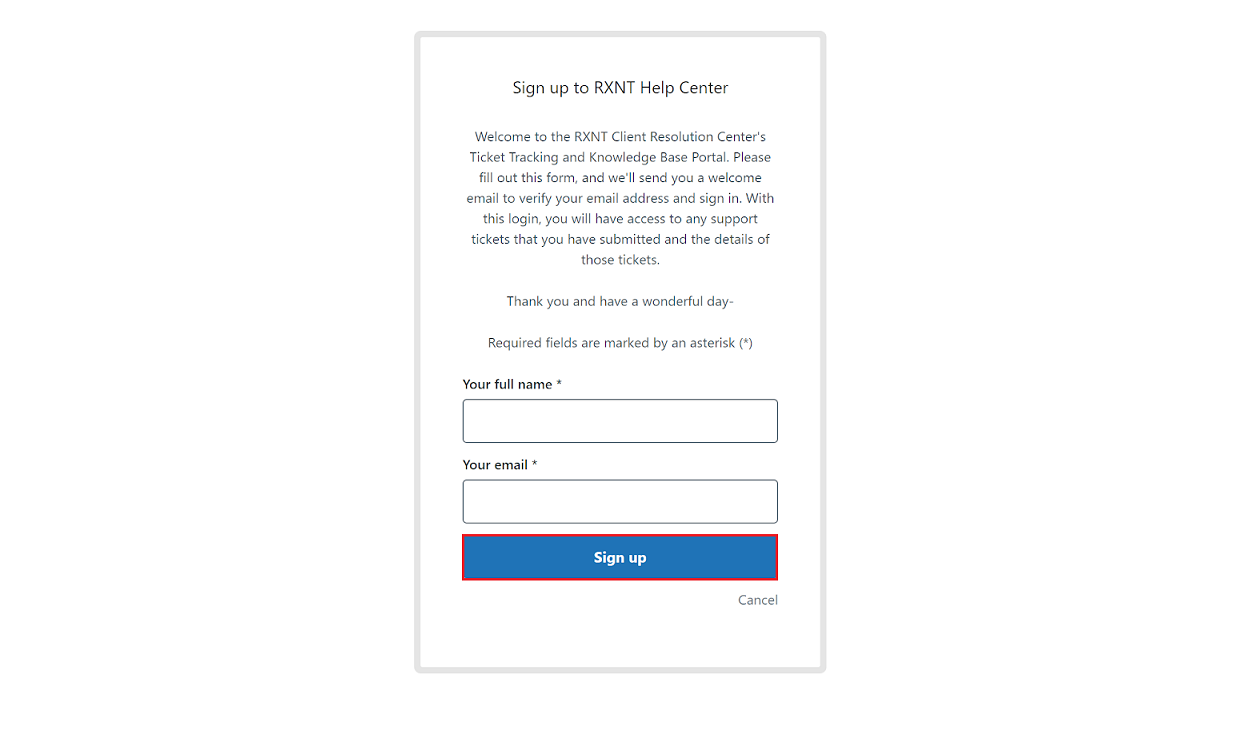Click the "Sign up to RXNT Help Center" heading

pos(620,88)
